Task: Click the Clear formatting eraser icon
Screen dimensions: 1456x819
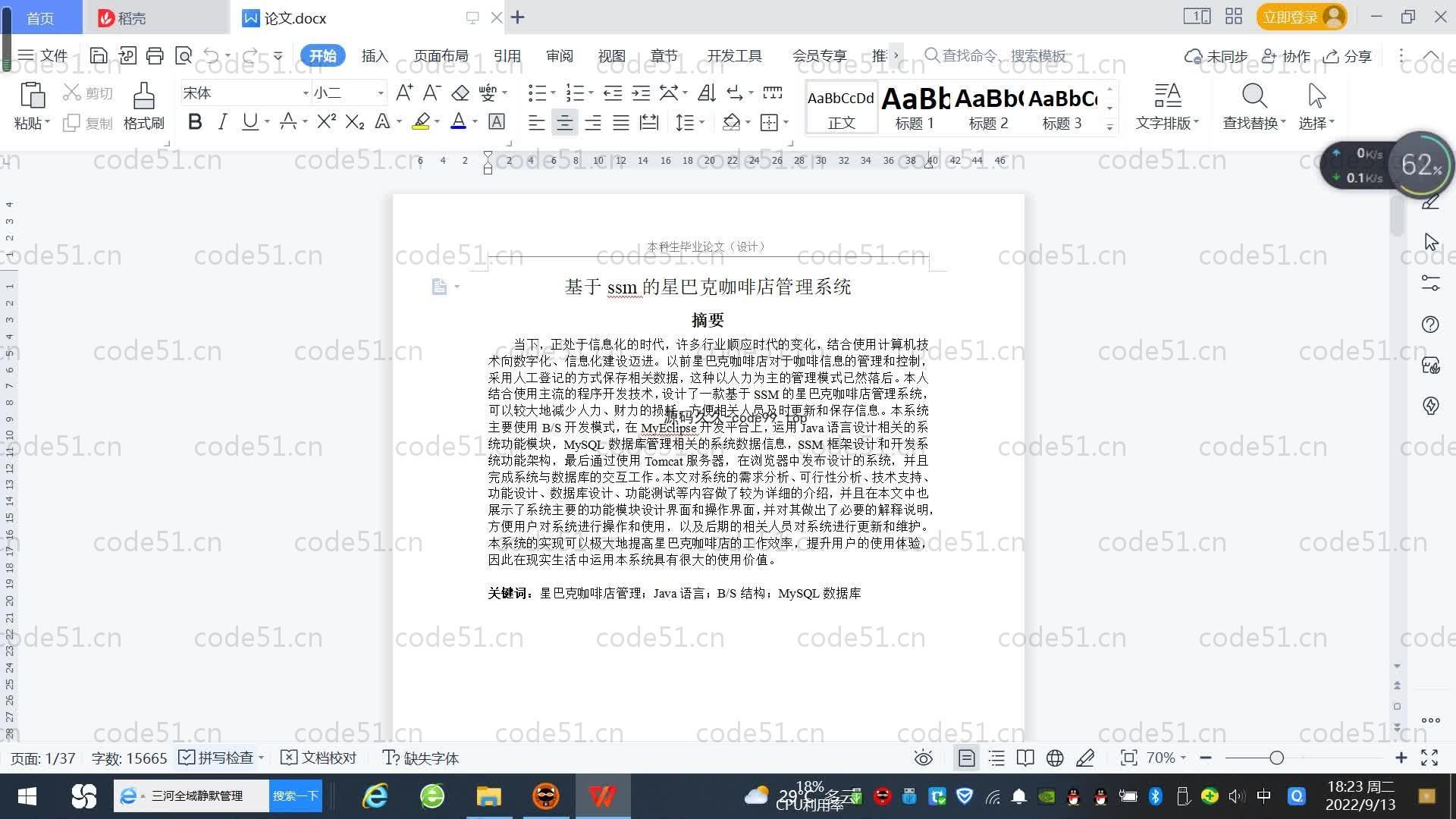Action: coord(460,93)
